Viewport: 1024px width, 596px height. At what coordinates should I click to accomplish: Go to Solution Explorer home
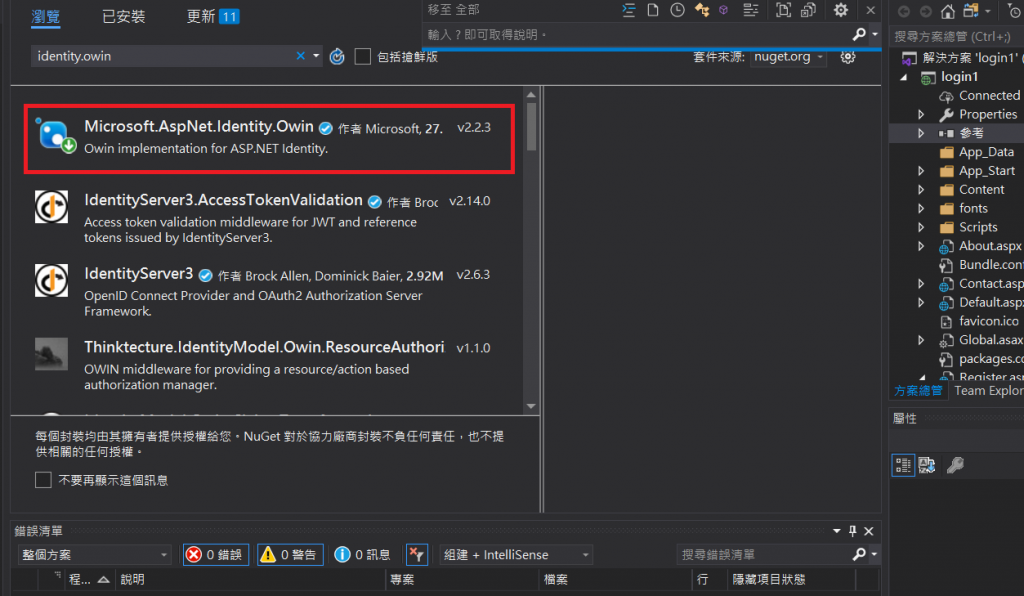click(948, 11)
